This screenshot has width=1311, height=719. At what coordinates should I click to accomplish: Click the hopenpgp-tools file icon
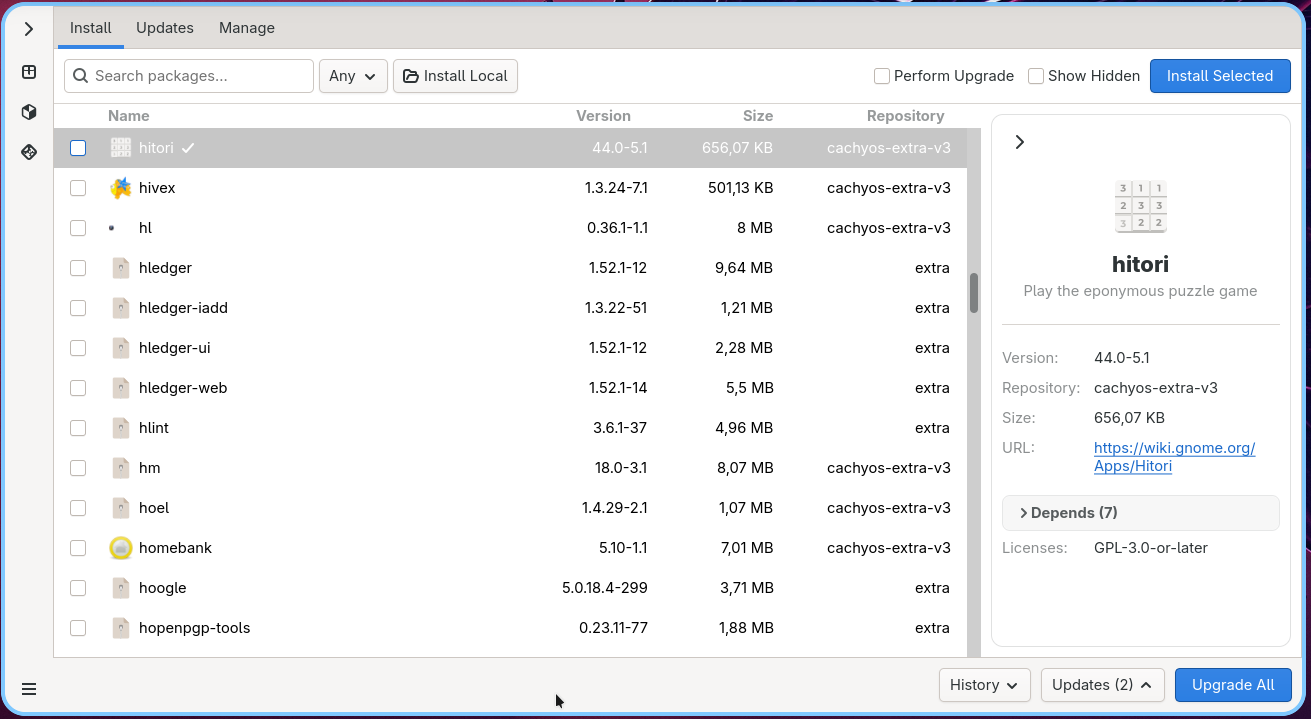(x=121, y=628)
